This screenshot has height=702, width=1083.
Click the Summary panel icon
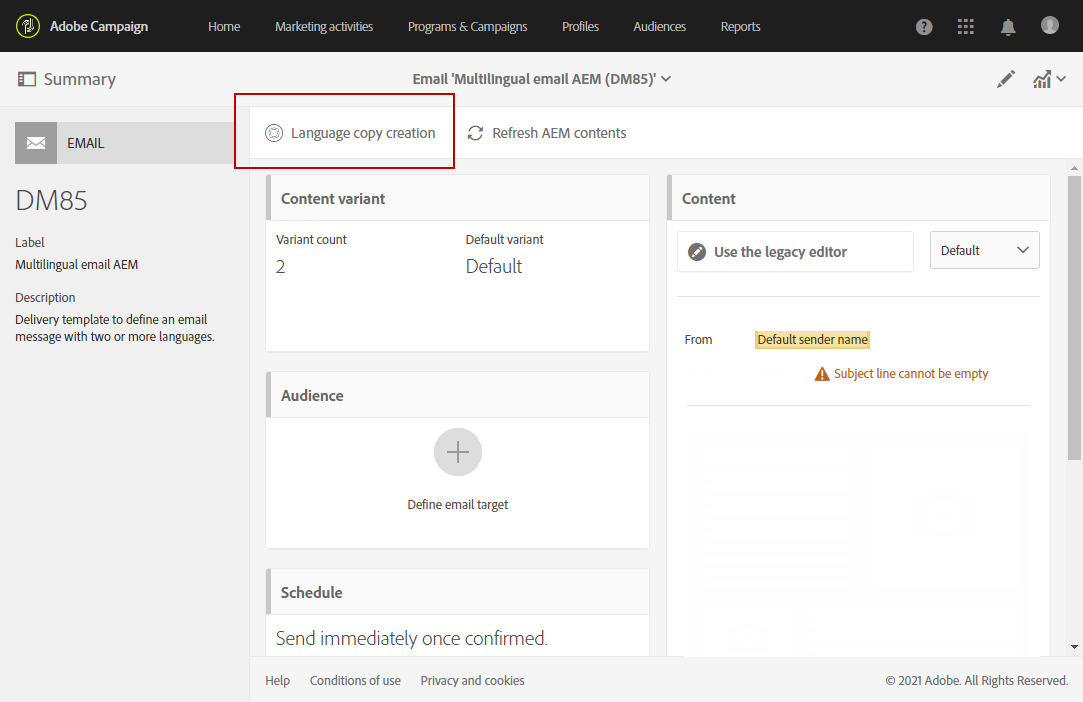(27, 79)
